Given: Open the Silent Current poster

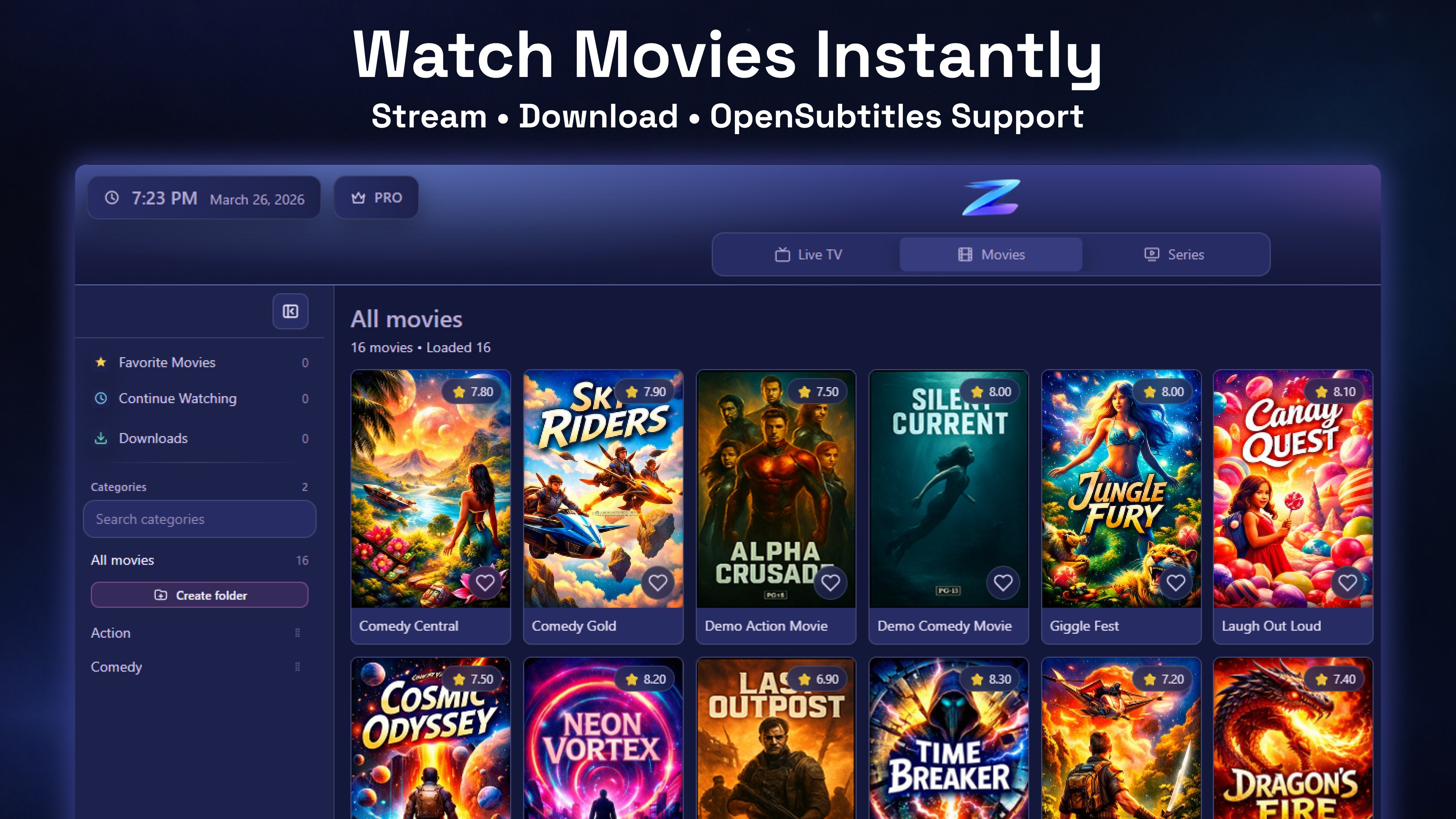Looking at the screenshot, I should click(948, 489).
